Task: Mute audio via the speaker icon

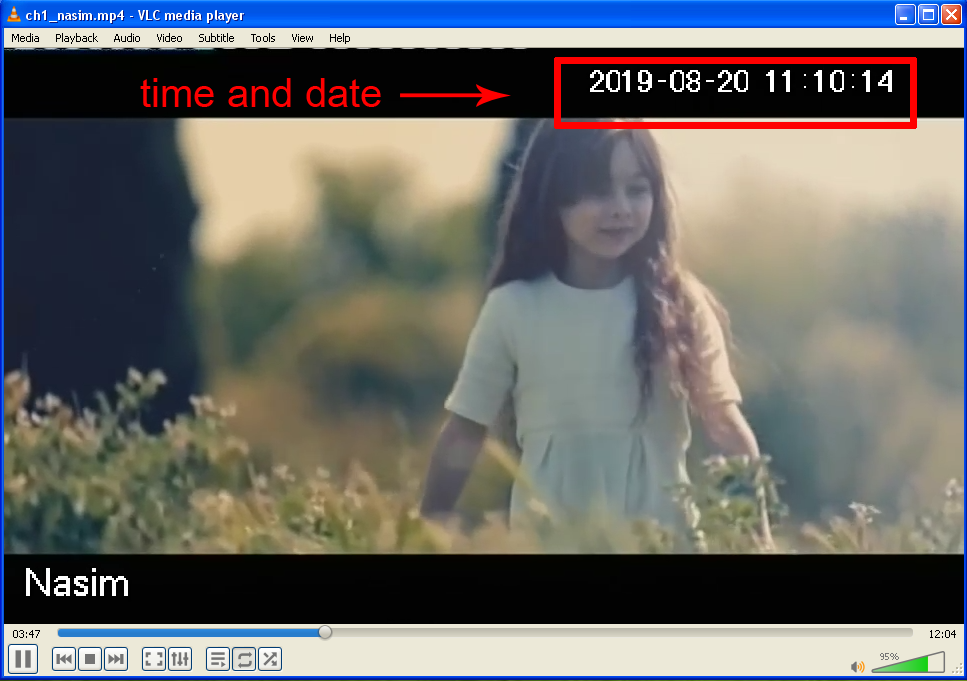Action: (x=858, y=666)
